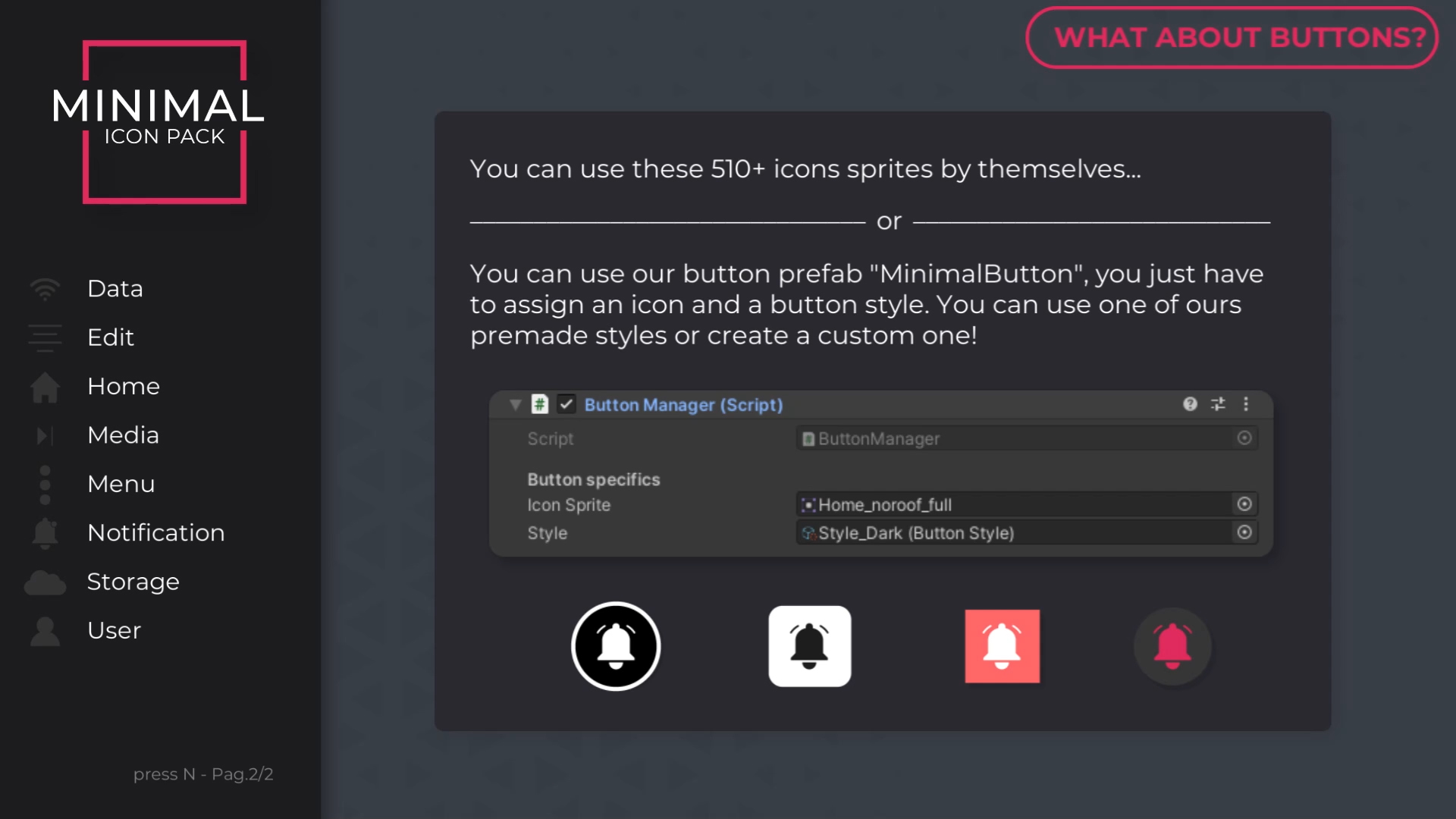Screen dimensions: 1456x819
Task: Open object picker for Style field
Action: pos(1244,532)
